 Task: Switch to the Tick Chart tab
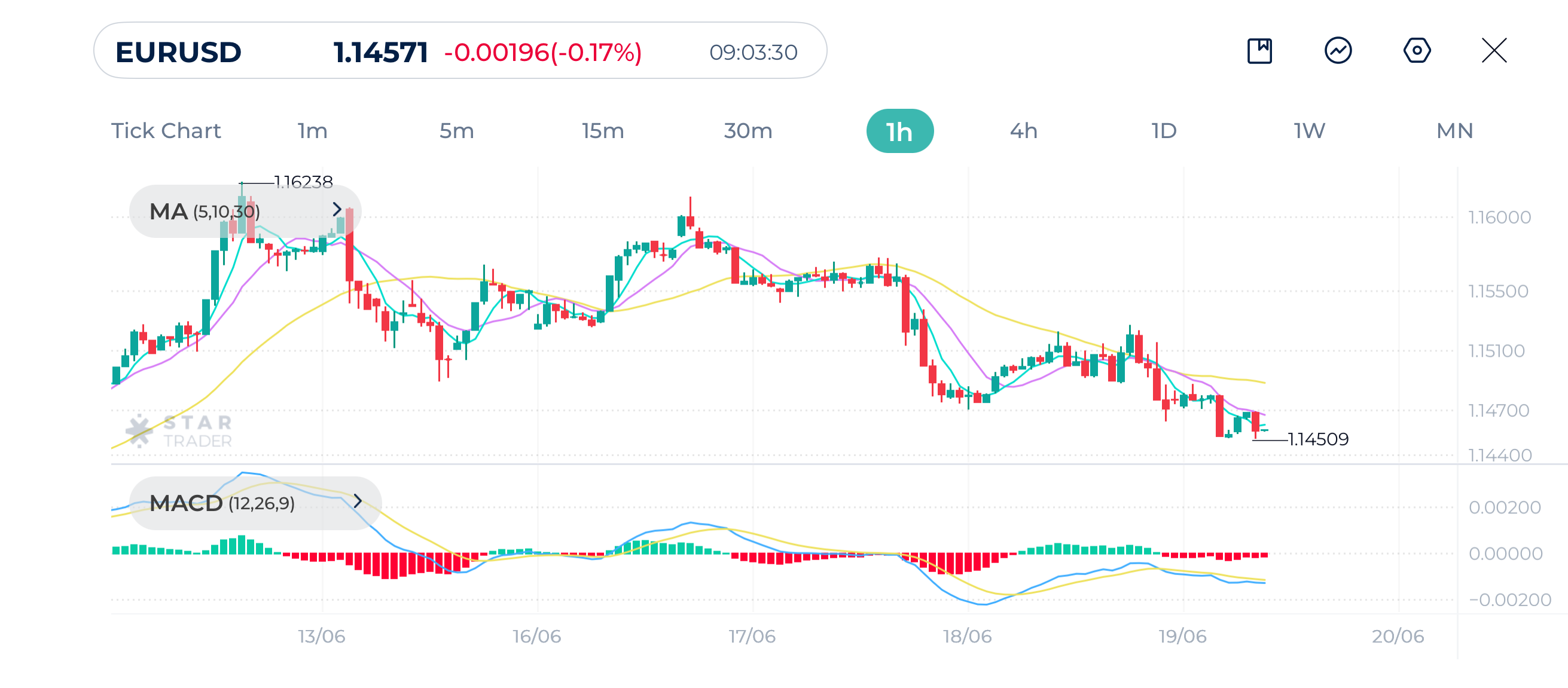click(x=166, y=131)
